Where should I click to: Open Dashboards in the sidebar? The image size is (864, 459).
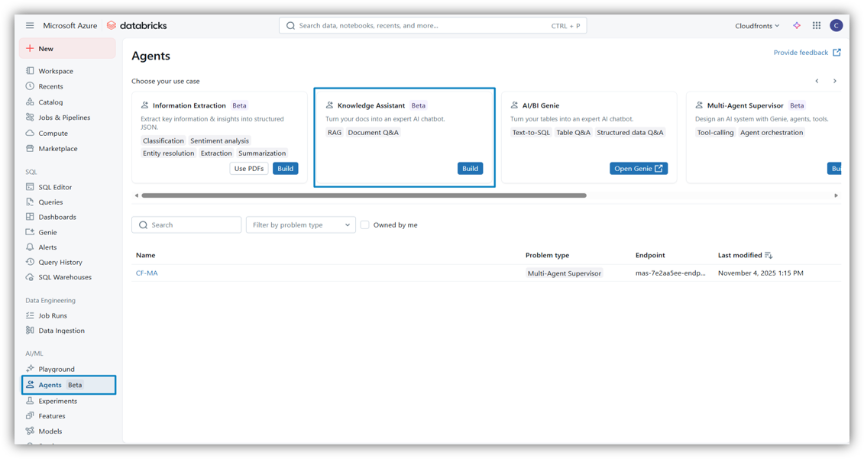(x=56, y=217)
